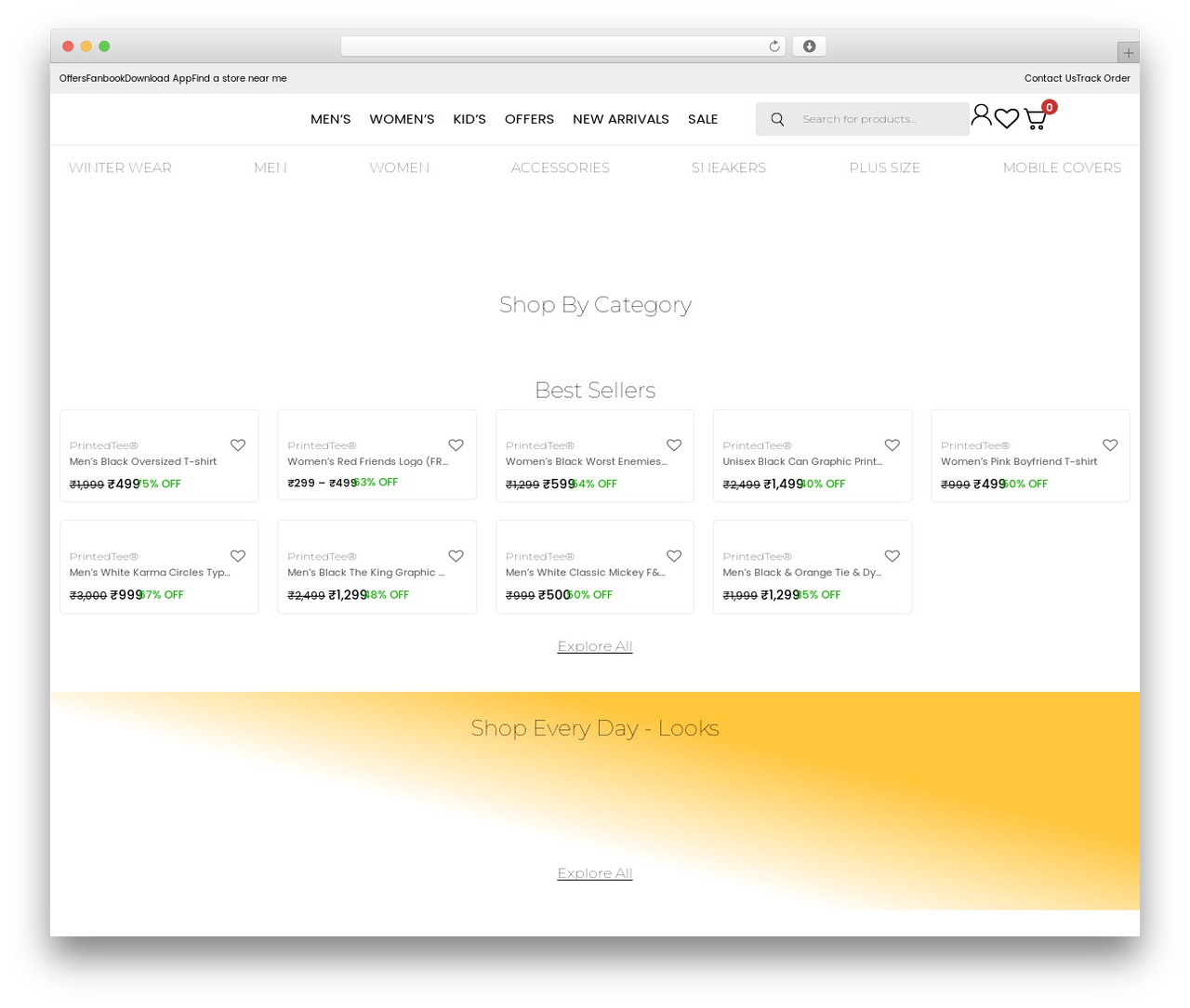Open the Track Order link
Image resolution: width=1190 pixels, height=1008 pixels.
1104,78
